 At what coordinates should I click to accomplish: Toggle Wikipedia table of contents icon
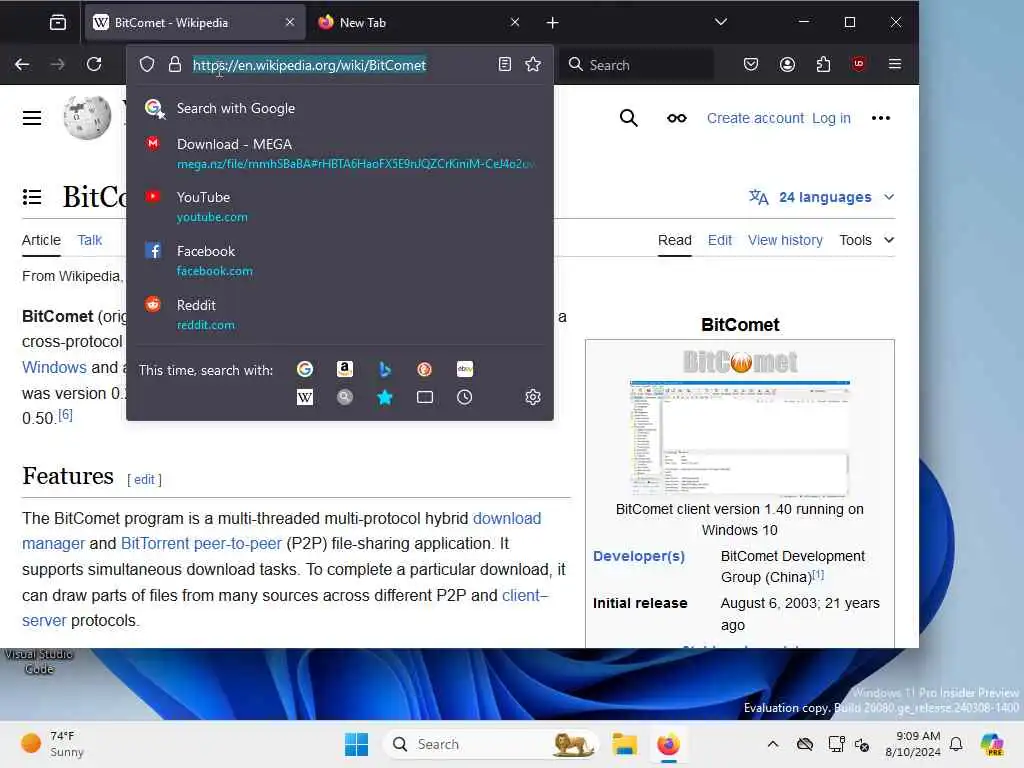click(32, 197)
